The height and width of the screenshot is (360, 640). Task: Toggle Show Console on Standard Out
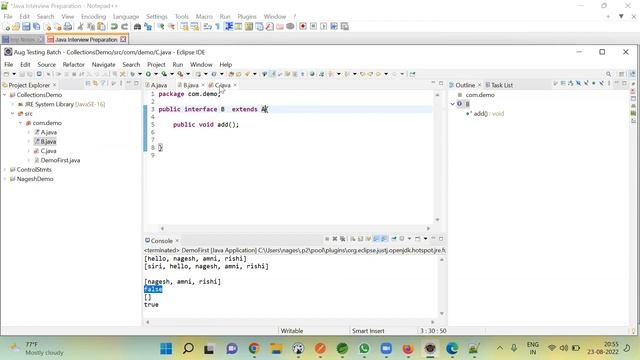(x=377, y=239)
